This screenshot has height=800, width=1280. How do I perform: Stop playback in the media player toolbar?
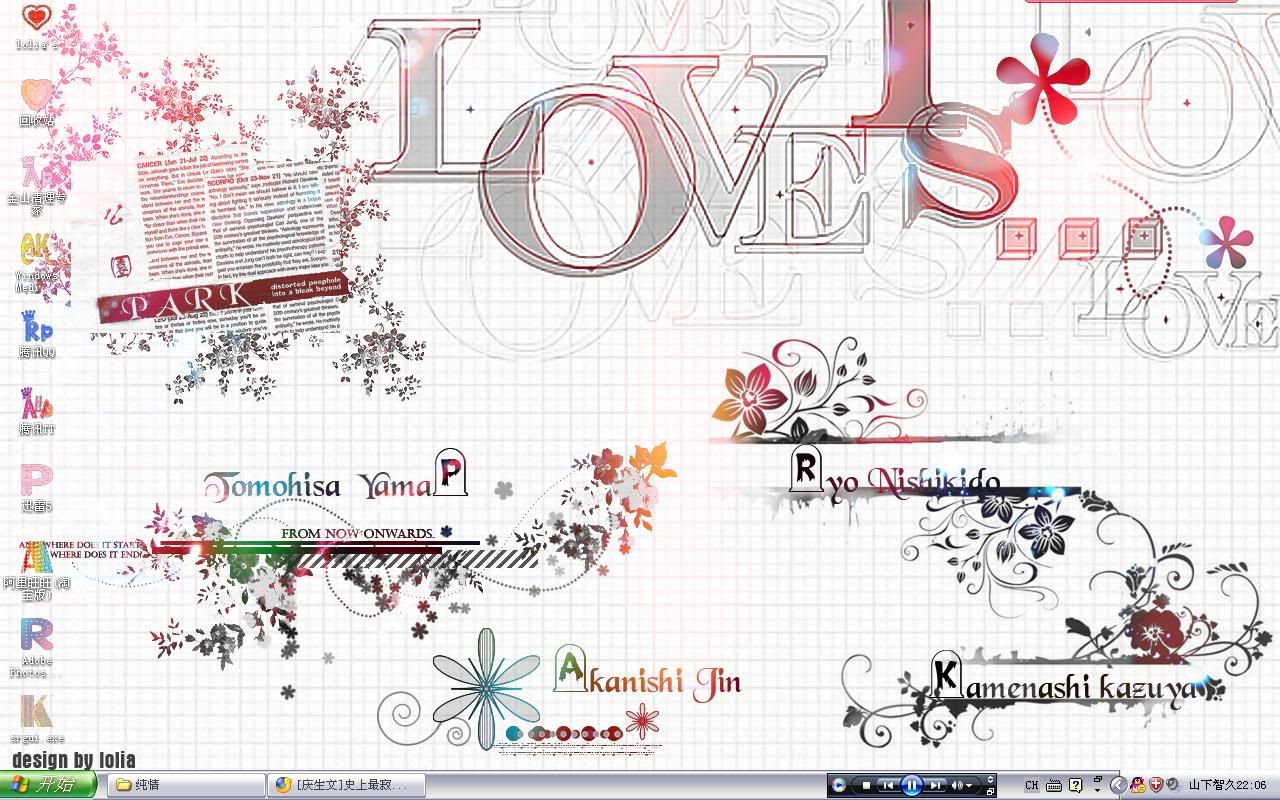[866, 786]
